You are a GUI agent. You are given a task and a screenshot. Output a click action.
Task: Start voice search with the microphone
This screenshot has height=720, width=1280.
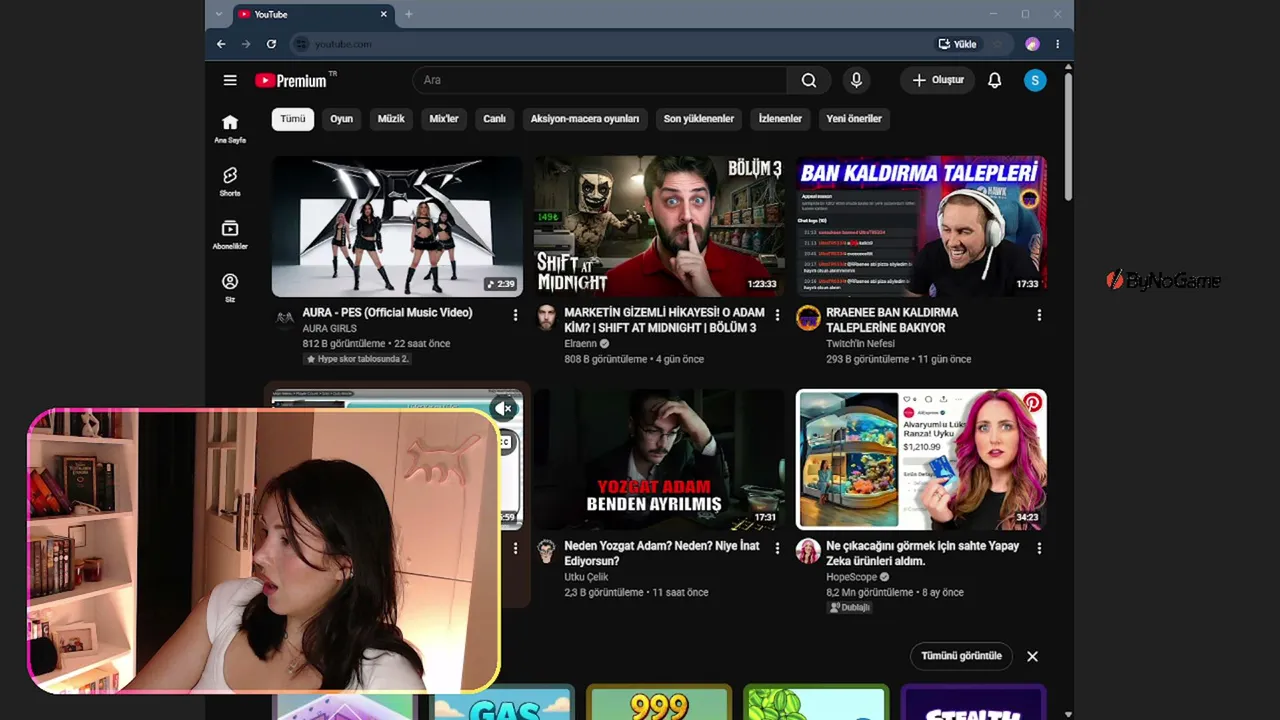[856, 80]
